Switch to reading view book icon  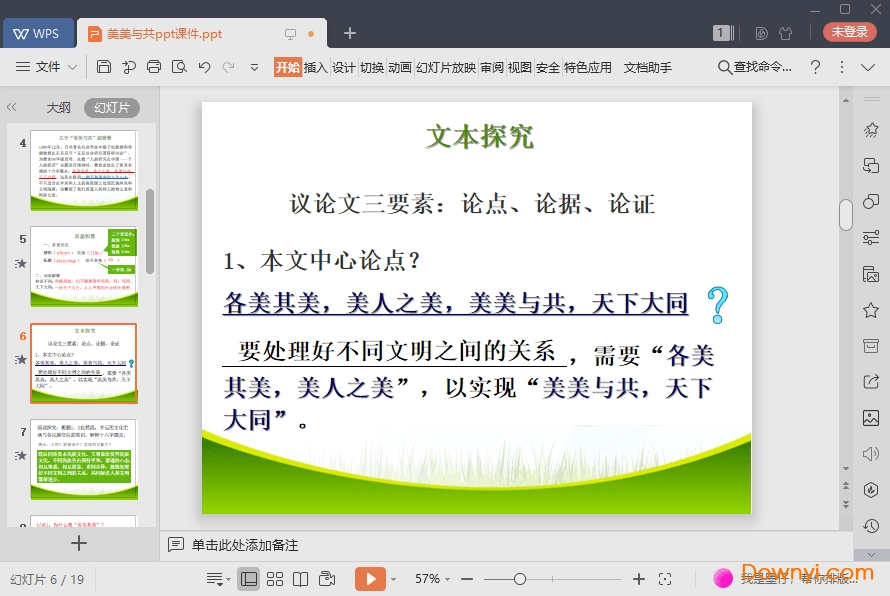[300, 579]
